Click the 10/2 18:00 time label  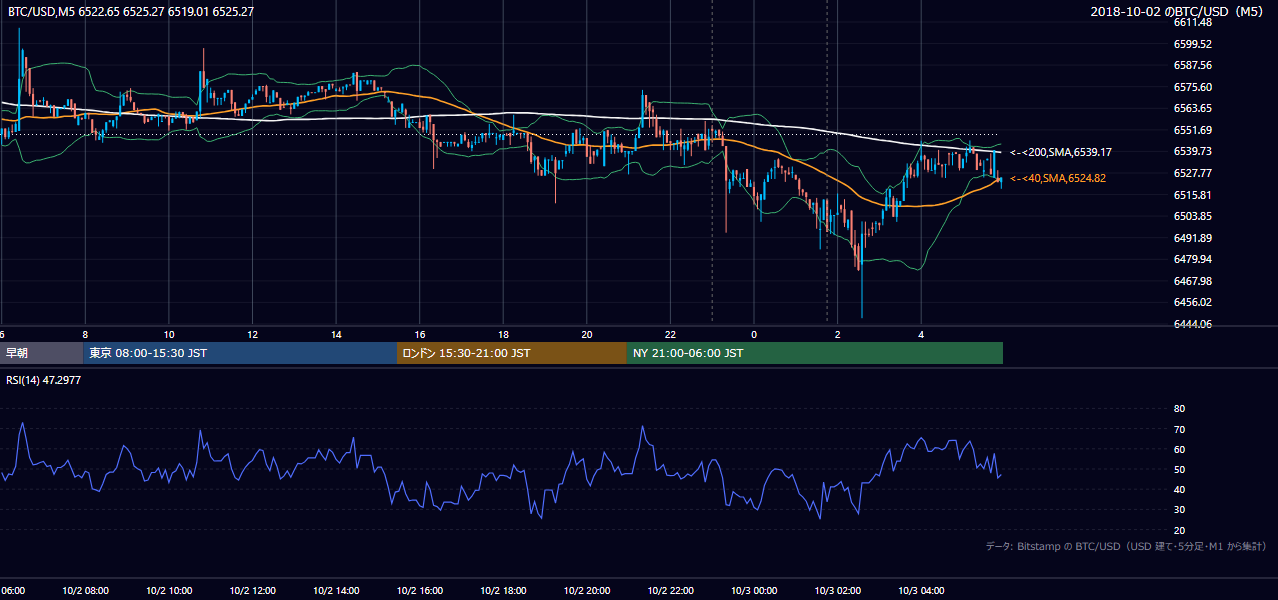pyautogui.click(x=503, y=590)
